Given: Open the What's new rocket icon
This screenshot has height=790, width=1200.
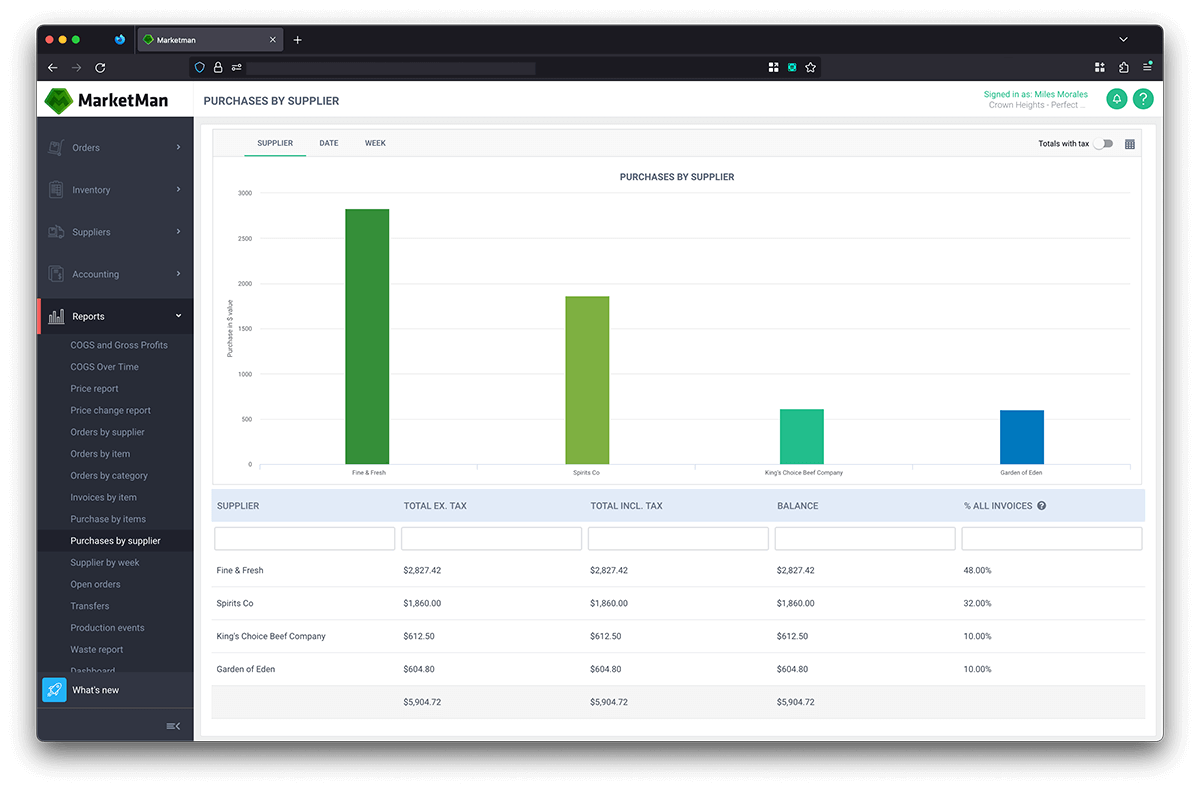Looking at the screenshot, I should pyautogui.click(x=54, y=689).
